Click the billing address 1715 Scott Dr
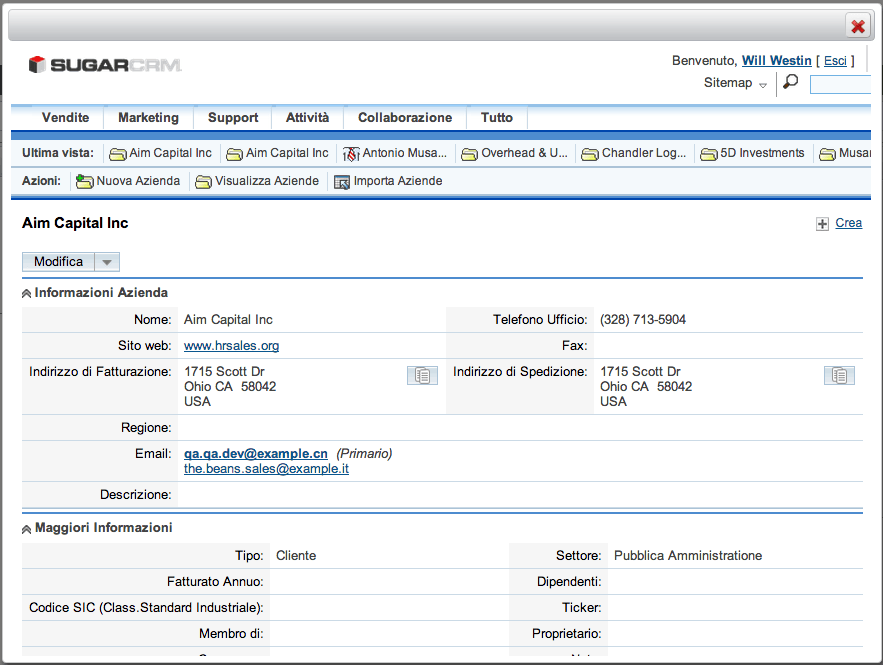883x665 pixels. tap(224, 372)
